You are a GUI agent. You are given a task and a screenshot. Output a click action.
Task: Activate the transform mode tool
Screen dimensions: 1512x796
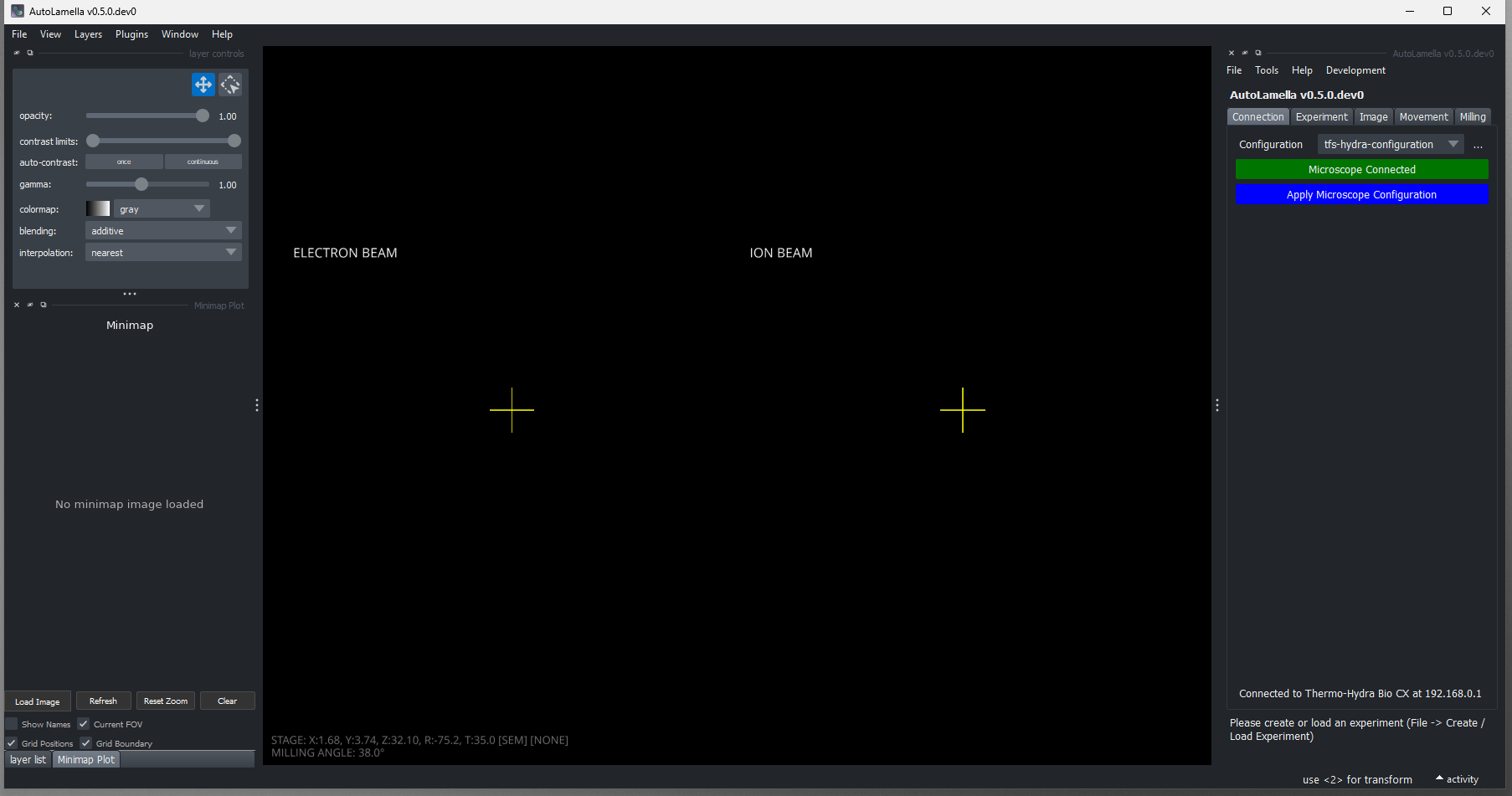pos(230,85)
